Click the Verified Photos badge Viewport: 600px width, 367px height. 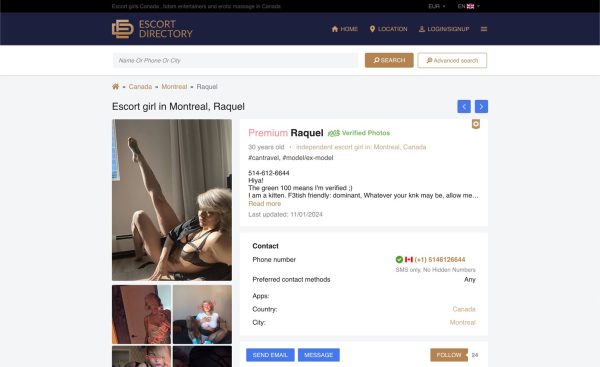359,133
